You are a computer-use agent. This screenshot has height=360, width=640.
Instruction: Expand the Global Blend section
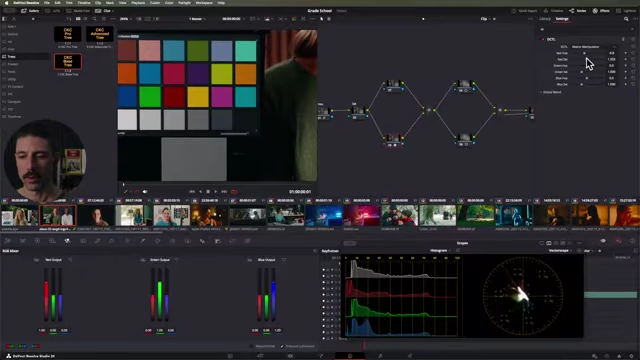(551, 92)
